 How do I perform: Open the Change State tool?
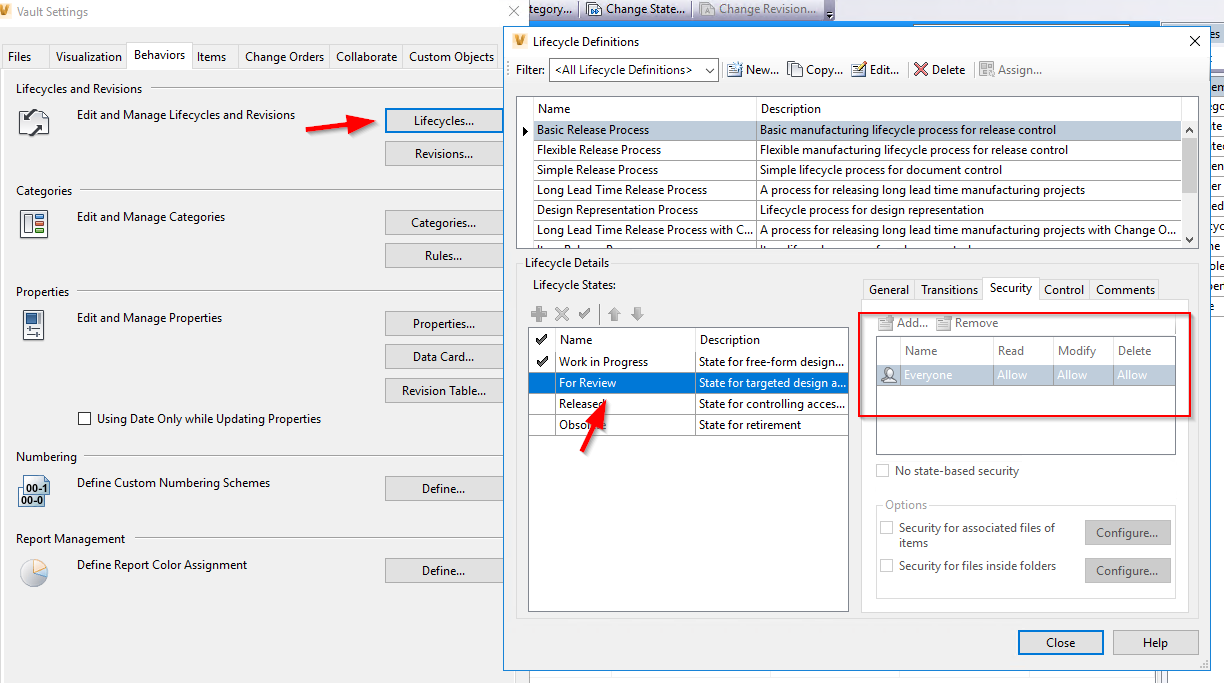pyautogui.click(x=636, y=9)
